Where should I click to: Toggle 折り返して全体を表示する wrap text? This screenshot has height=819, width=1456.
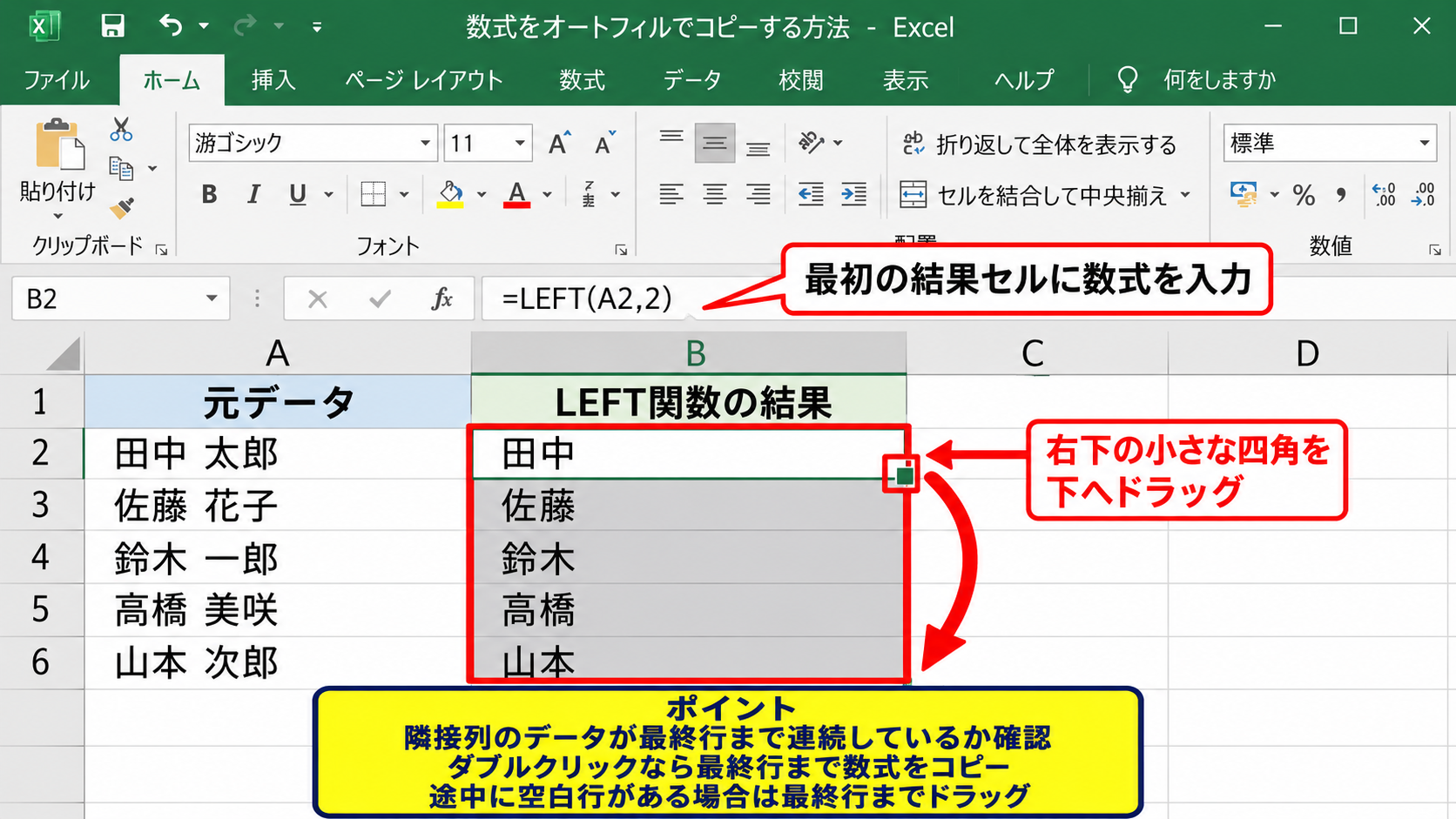(x=1040, y=144)
